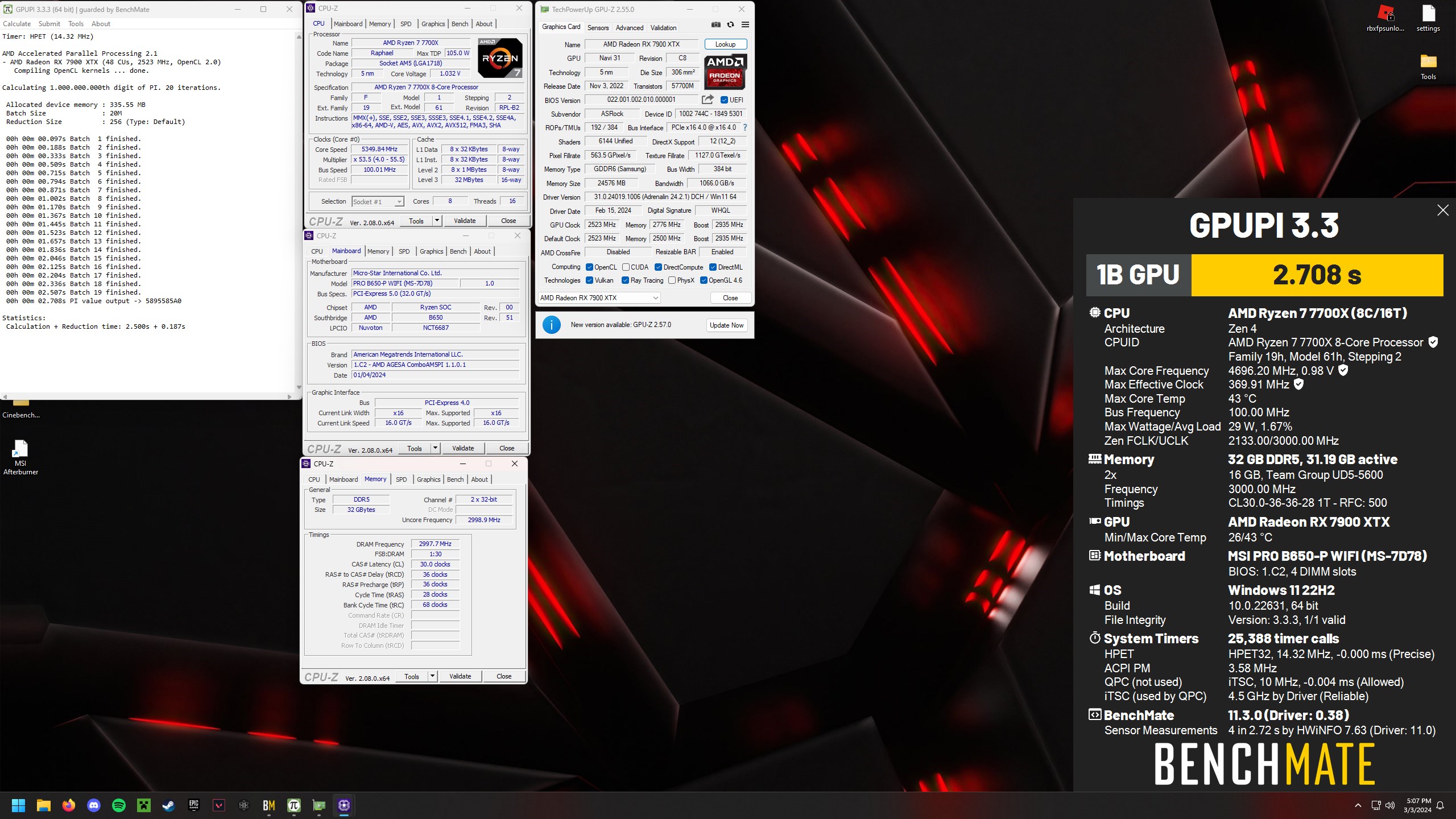
Task: Open Discord from the taskbar
Action: click(94, 805)
